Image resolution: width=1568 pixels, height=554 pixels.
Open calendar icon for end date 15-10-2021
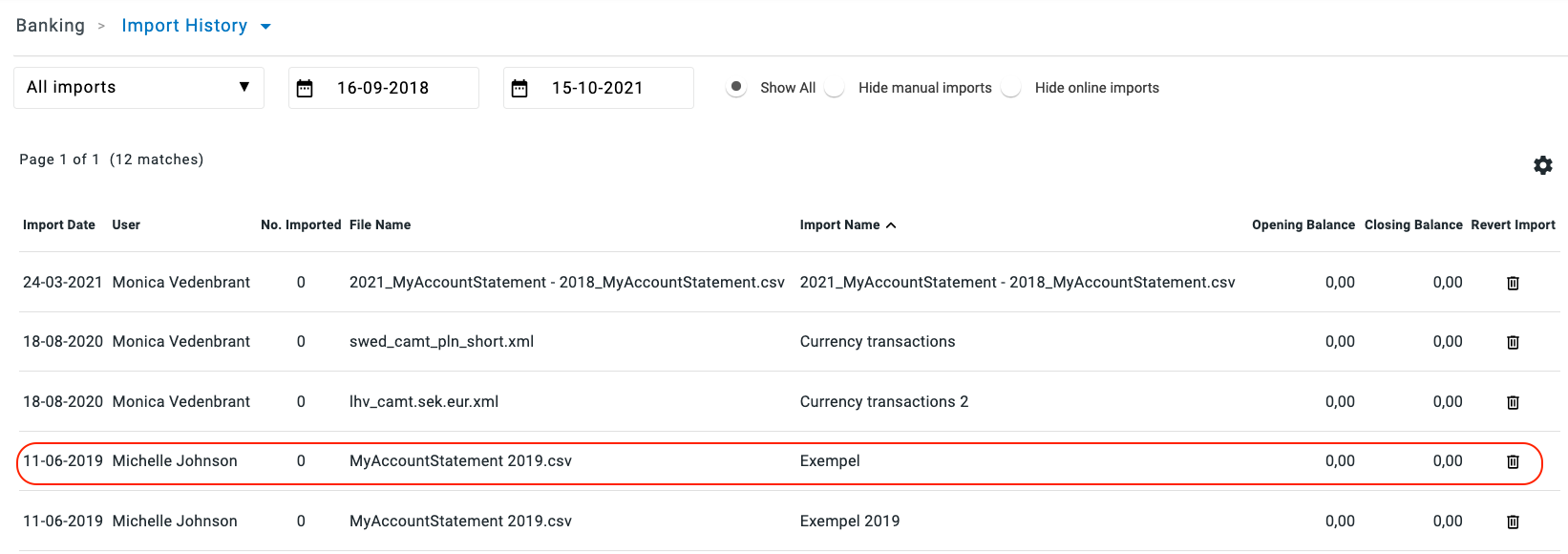[x=519, y=89]
